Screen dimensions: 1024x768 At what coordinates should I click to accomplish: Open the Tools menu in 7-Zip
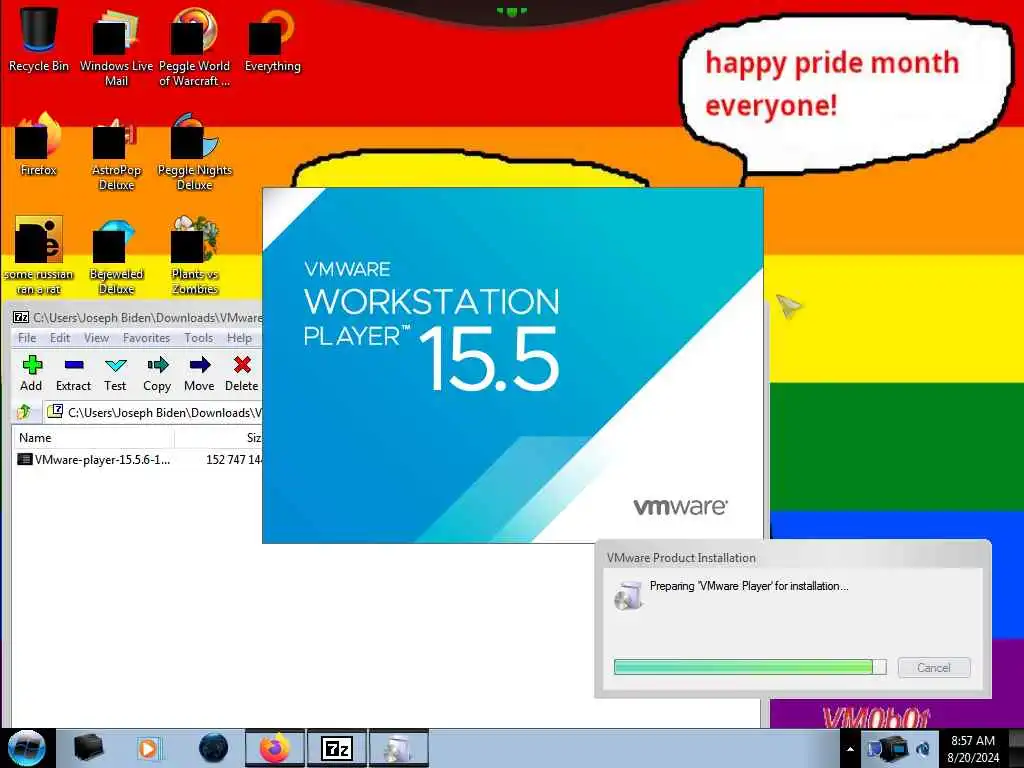[199, 338]
